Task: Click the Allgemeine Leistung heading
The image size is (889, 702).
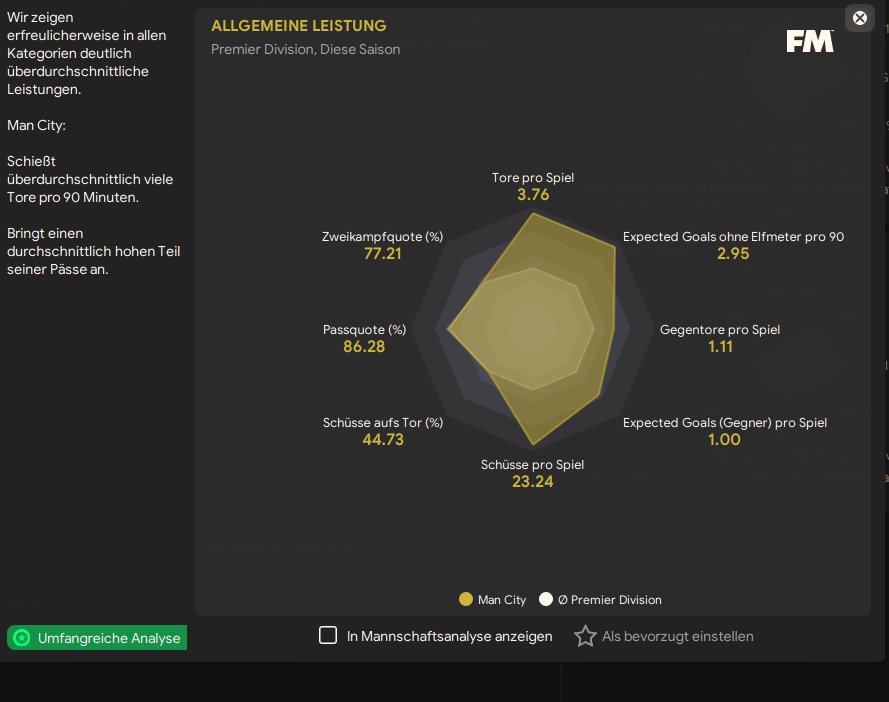Action: (299, 26)
